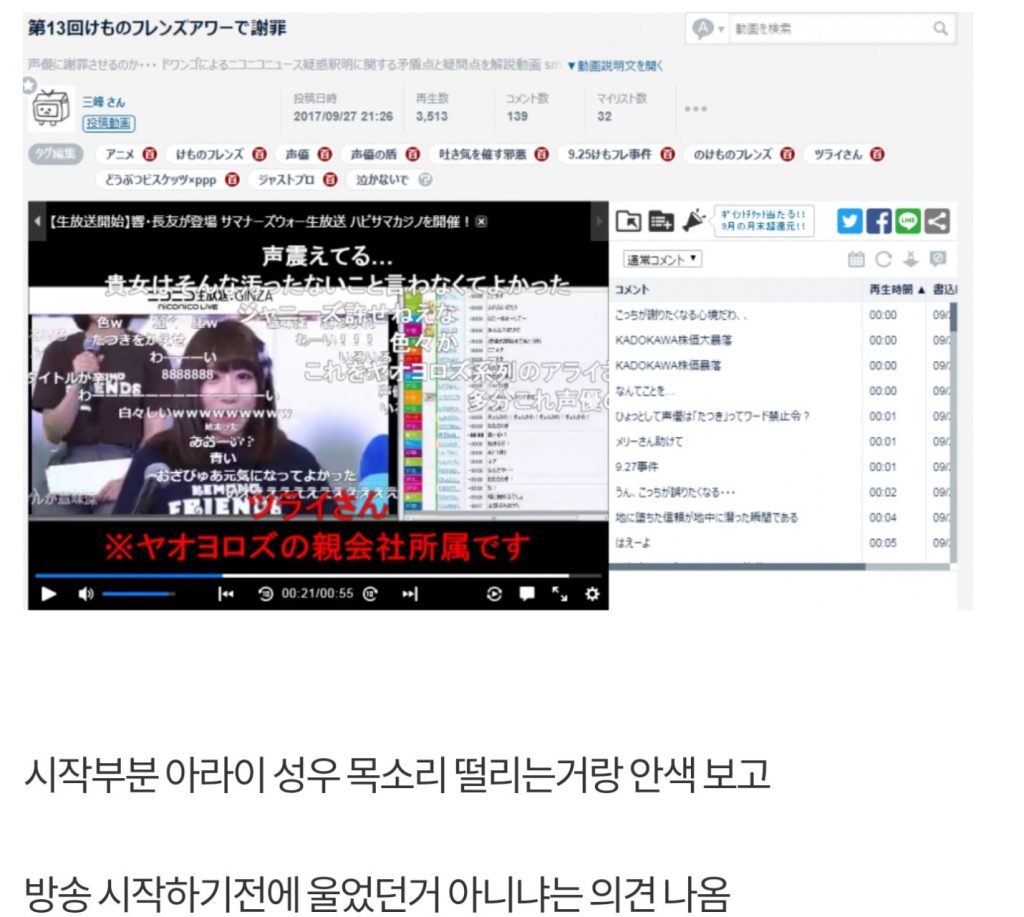
Task: Sort comments by 再生時間 column header
Action: pos(890,289)
